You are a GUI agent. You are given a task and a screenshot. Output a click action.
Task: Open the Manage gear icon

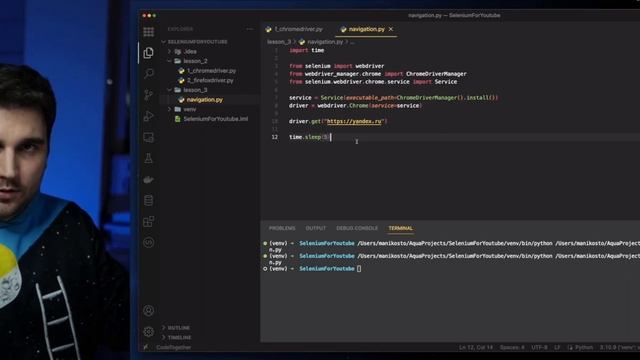149,331
